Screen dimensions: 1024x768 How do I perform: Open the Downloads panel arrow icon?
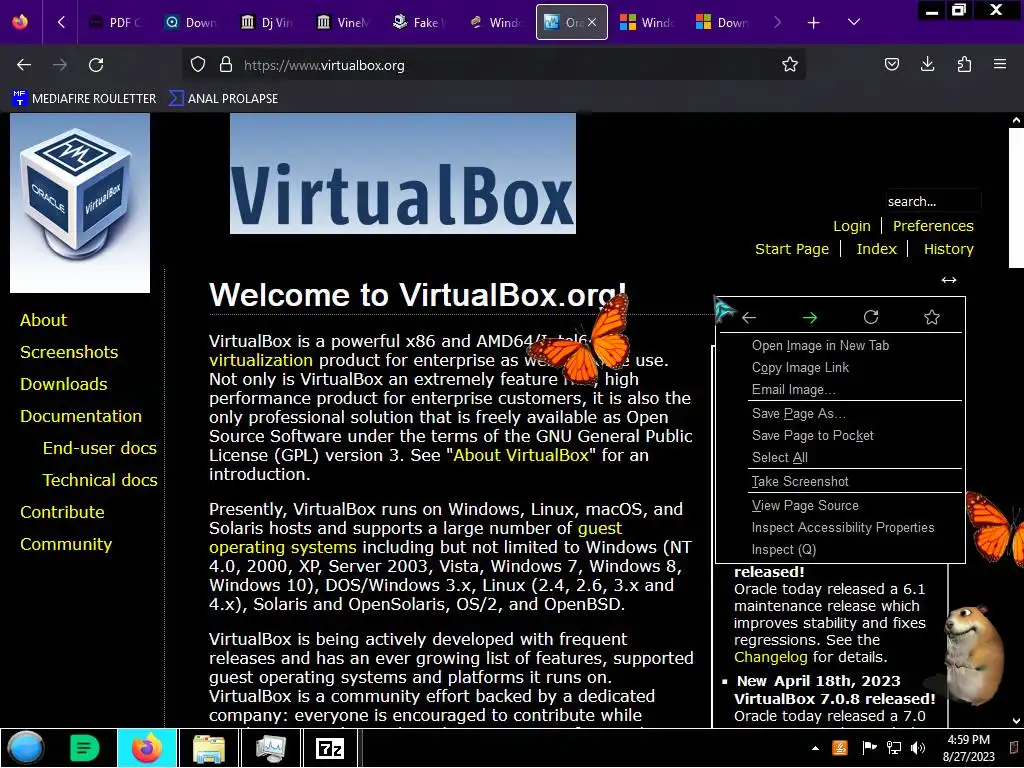927,64
